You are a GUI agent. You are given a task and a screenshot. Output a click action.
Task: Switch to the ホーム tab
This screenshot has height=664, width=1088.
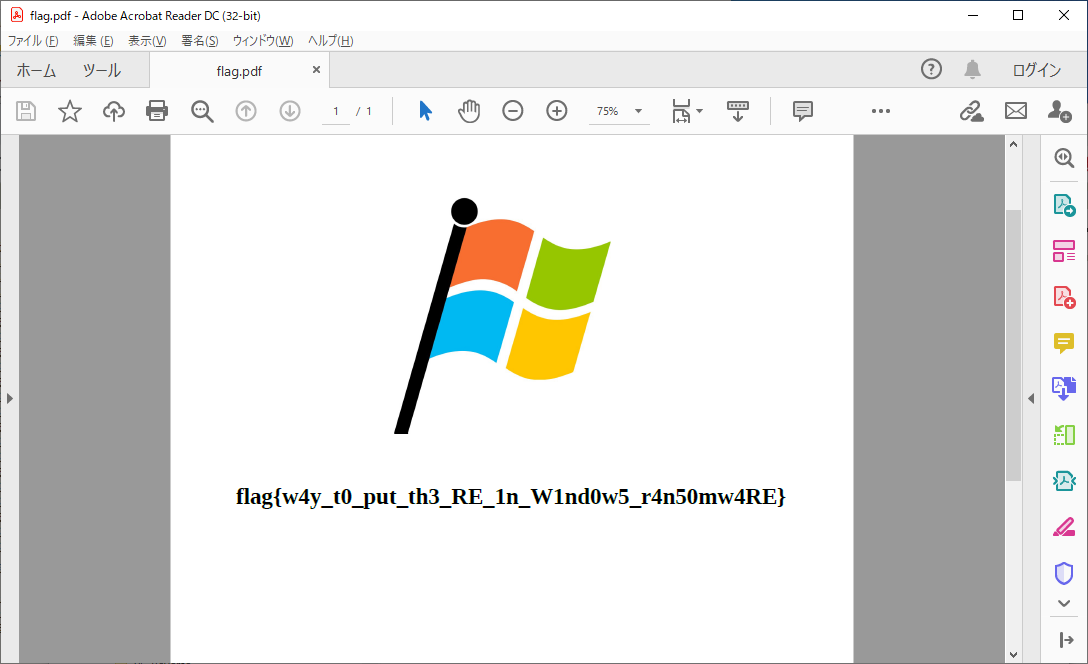36,70
